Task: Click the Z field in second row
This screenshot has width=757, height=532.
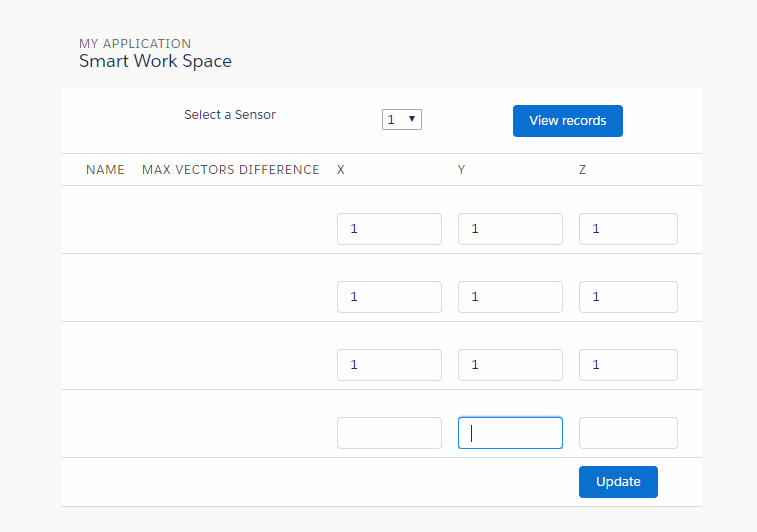Action: click(x=628, y=297)
